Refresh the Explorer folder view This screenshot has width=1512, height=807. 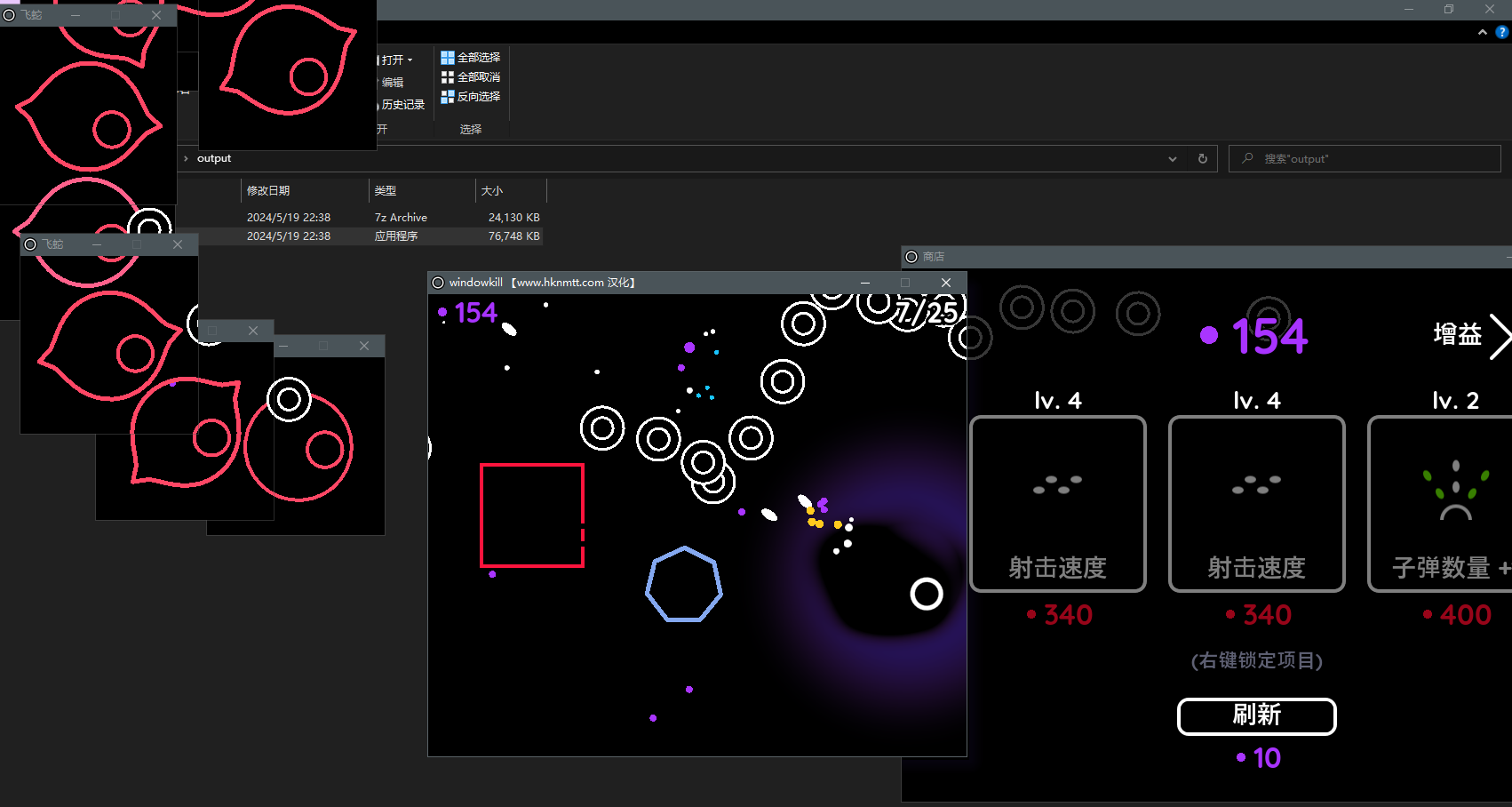pyautogui.click(x=1203, y=159)
